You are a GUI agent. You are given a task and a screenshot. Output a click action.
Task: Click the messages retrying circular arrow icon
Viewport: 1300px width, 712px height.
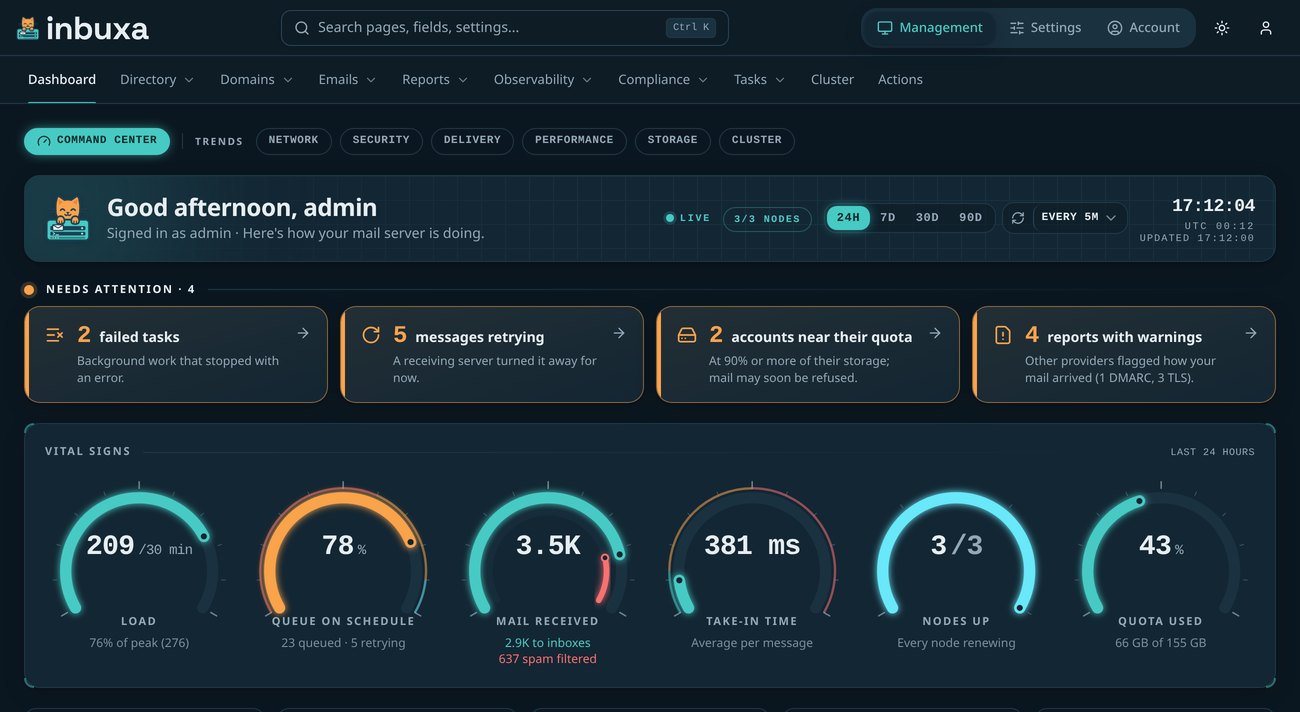pos(371,335)
